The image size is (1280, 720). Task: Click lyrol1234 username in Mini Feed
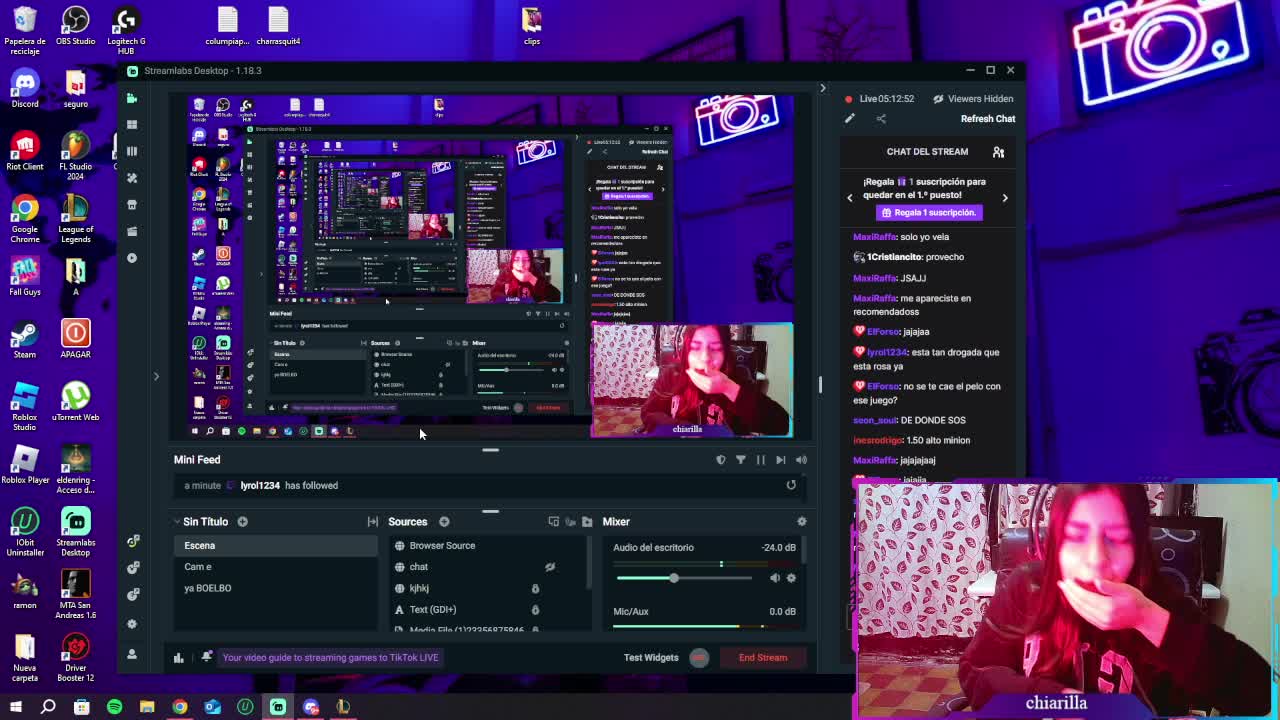coord(260,485)
